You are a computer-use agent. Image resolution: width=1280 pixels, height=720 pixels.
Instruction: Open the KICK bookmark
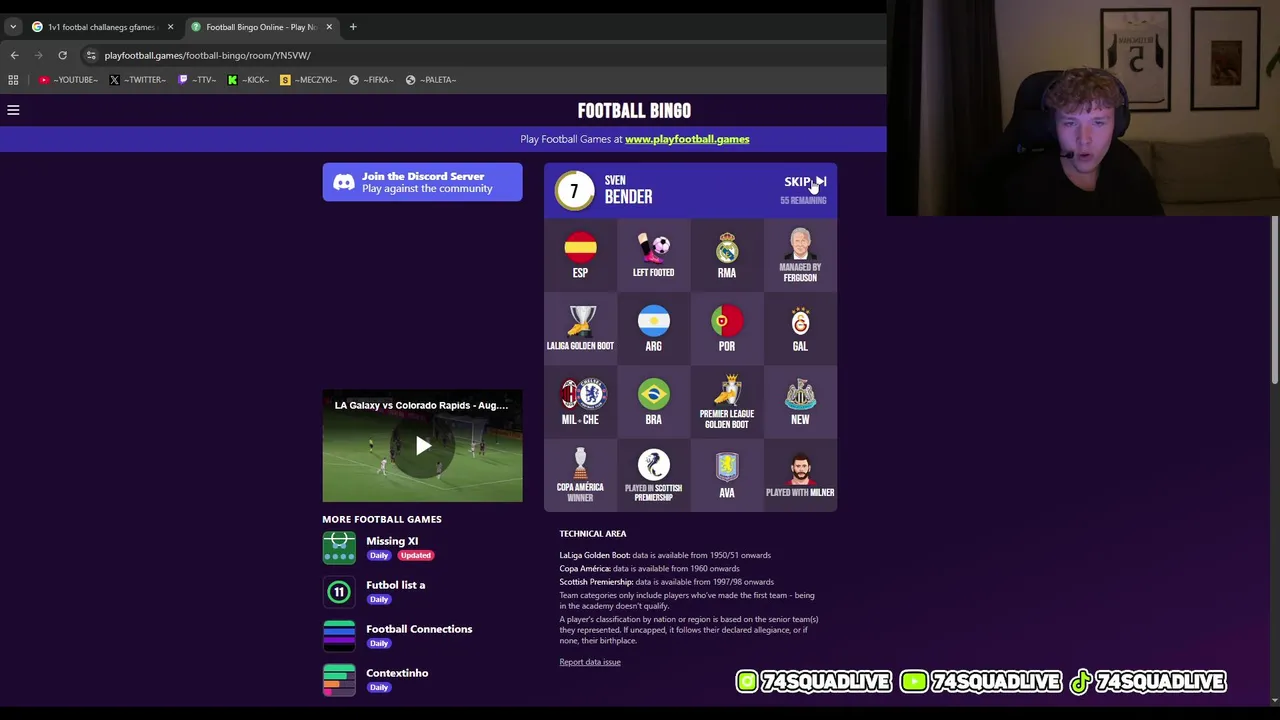click(x=249, y=80)
